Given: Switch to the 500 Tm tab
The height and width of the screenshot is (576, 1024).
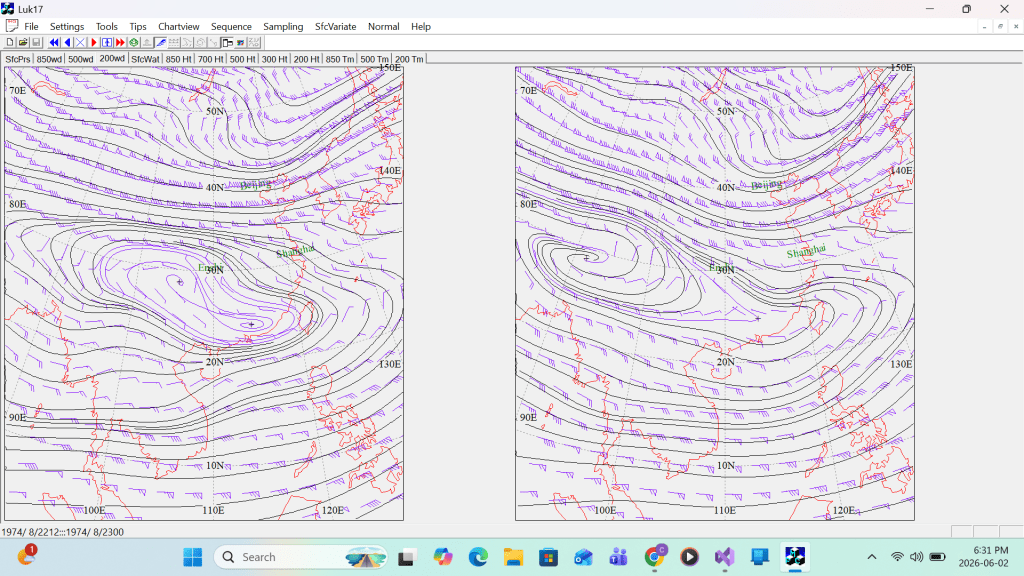Looking at the screenshot, I should (x=374, y=59).
